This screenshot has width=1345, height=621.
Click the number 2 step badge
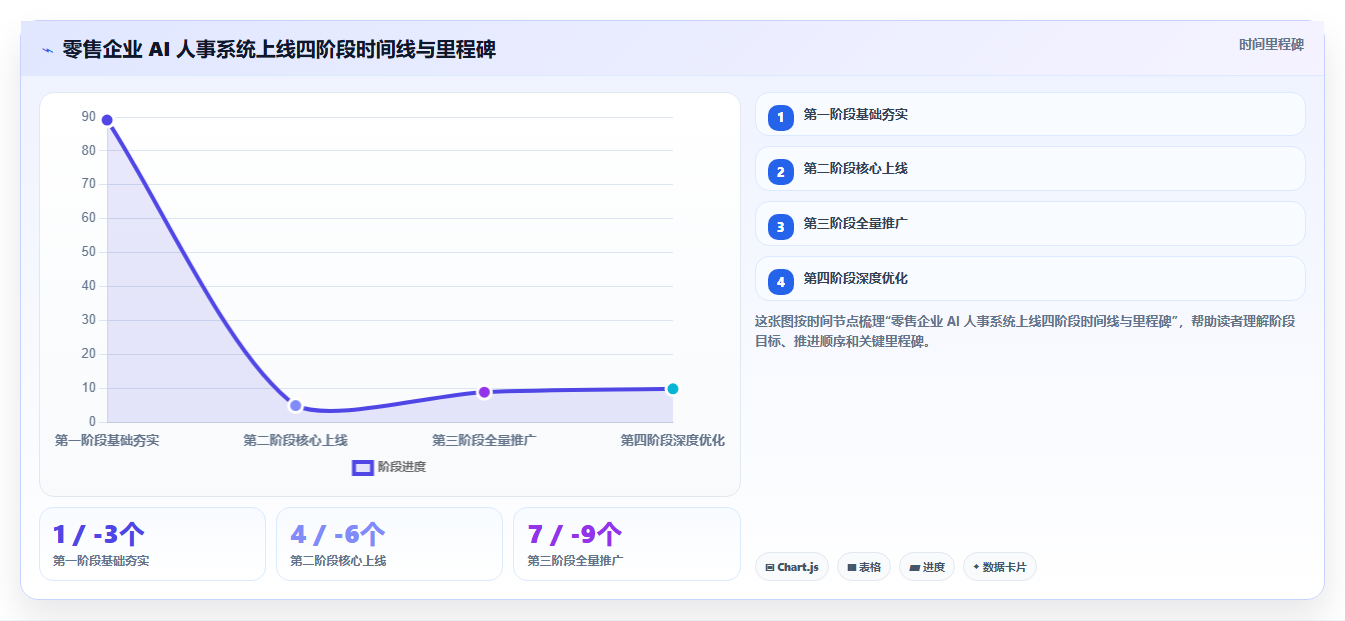click(x=781, y=172)
